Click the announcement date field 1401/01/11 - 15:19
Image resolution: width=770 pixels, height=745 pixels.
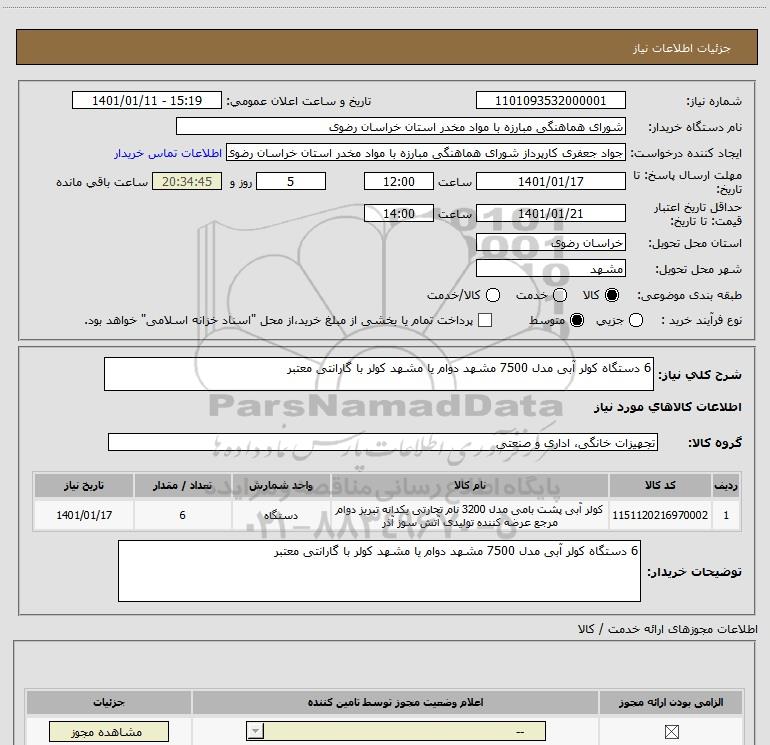(x=147, y=100)
